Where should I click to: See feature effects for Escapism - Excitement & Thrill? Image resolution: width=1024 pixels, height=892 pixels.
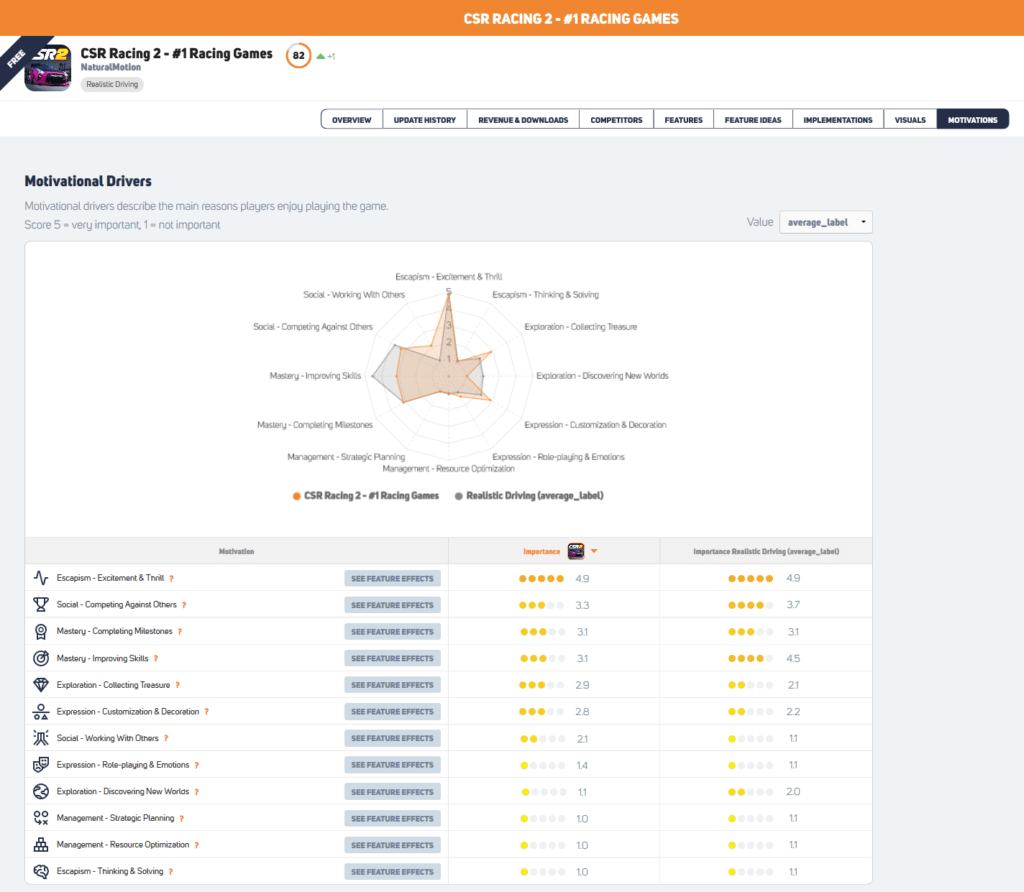point(392,579)
